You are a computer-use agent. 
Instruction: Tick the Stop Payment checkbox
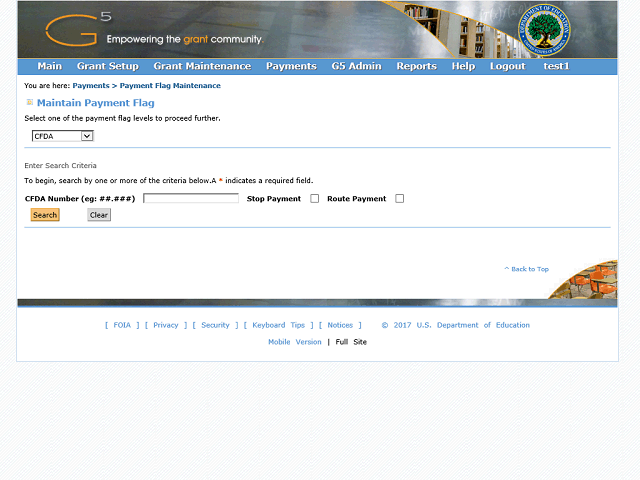click(314, 198)
